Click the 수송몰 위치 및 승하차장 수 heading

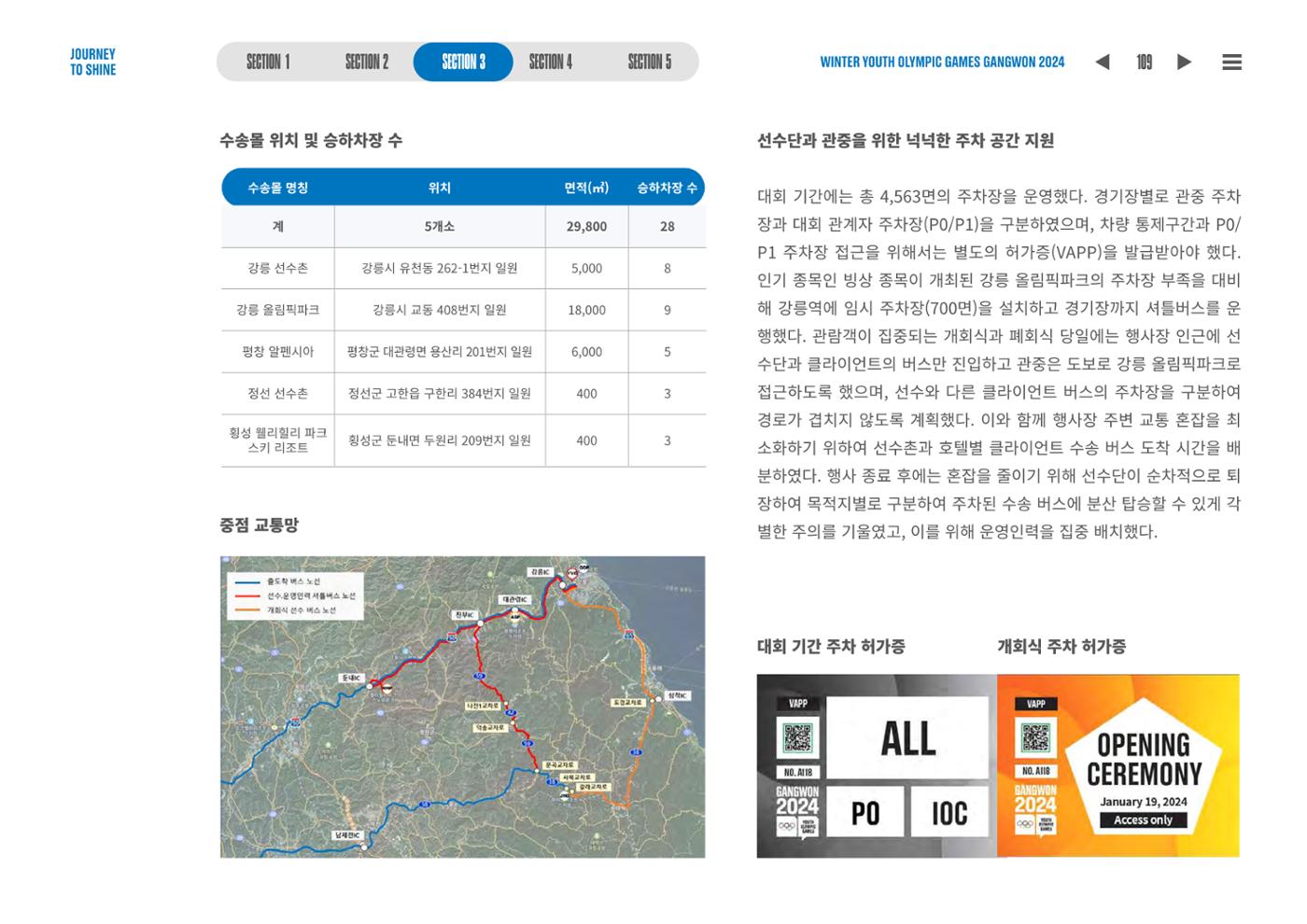(311, 141)
